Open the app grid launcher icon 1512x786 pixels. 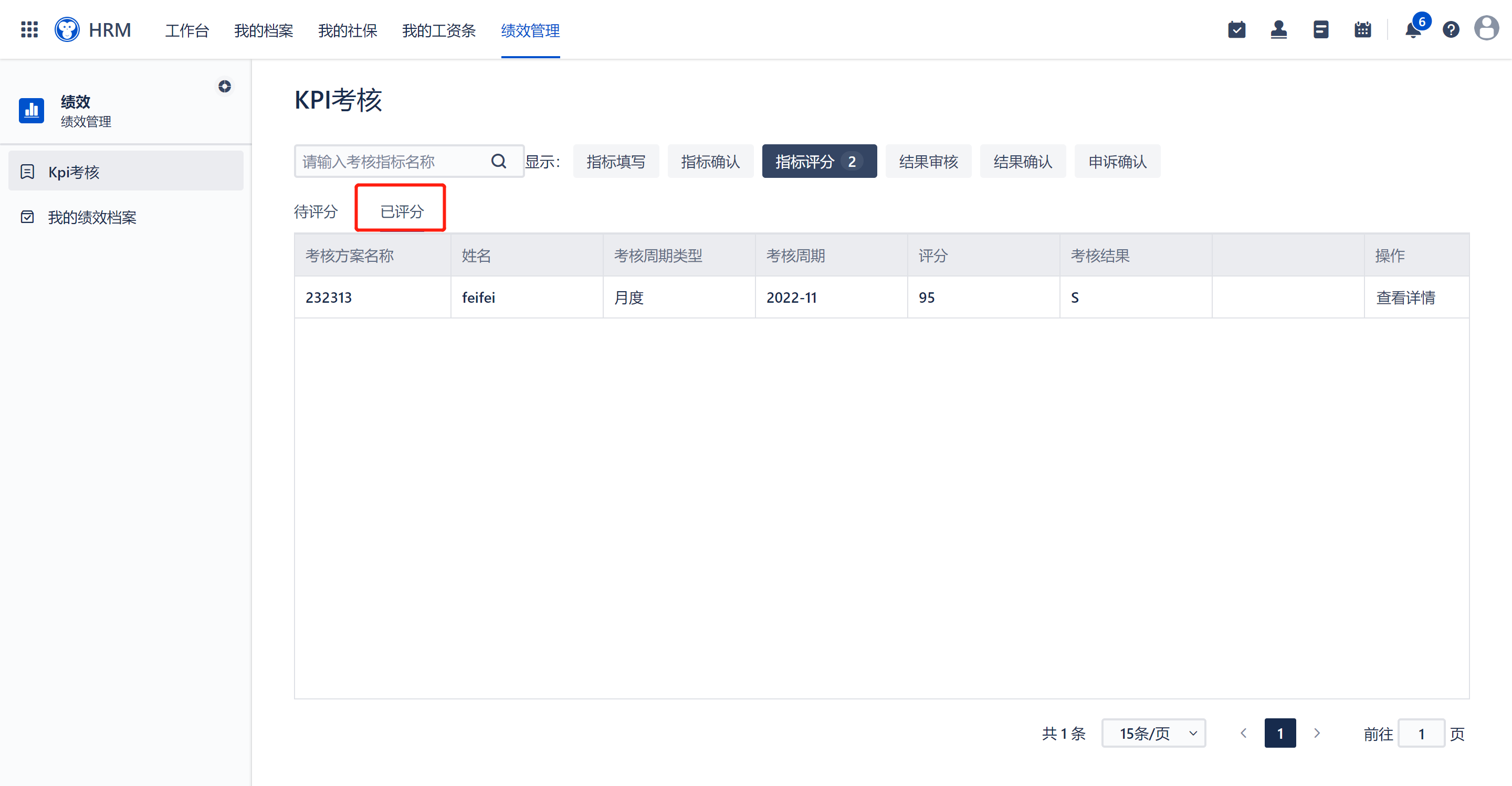pyautogui.click(x=29, y=29)
